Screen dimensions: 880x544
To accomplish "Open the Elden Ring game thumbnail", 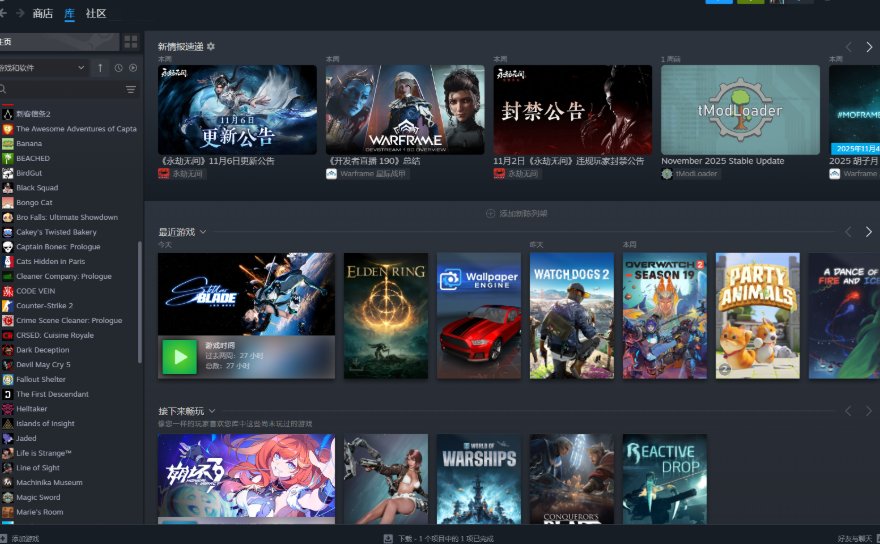I will point(385,315).
